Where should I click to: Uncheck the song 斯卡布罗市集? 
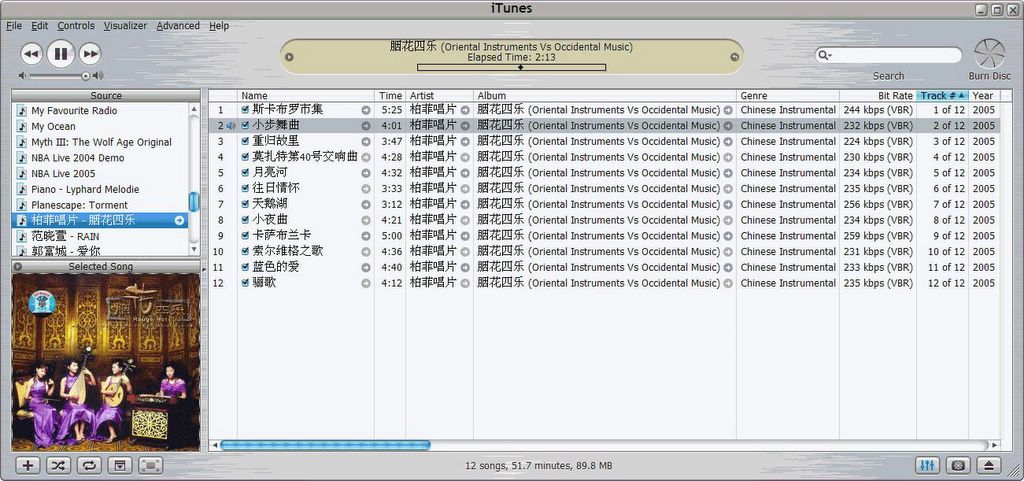point(245,110)
